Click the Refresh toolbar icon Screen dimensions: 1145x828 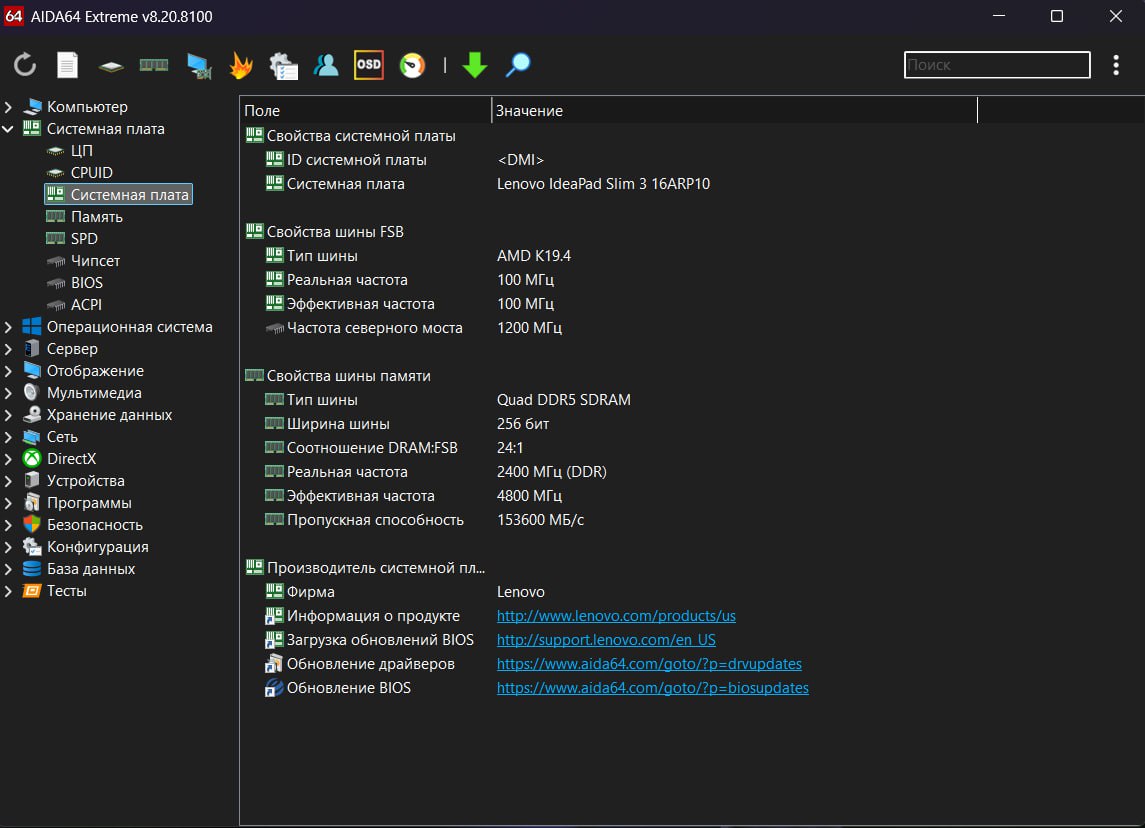tap(25, 66)
